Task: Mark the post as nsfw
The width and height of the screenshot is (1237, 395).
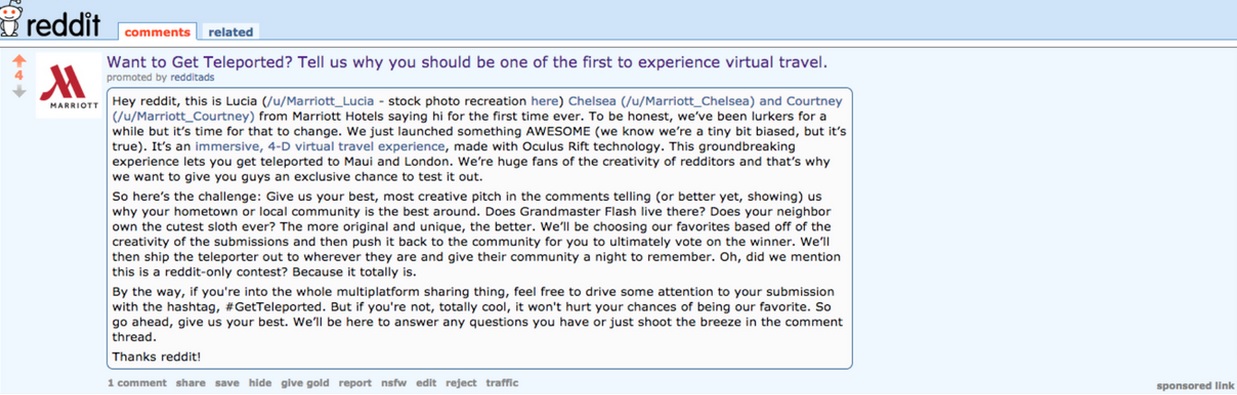Action: 393,383
